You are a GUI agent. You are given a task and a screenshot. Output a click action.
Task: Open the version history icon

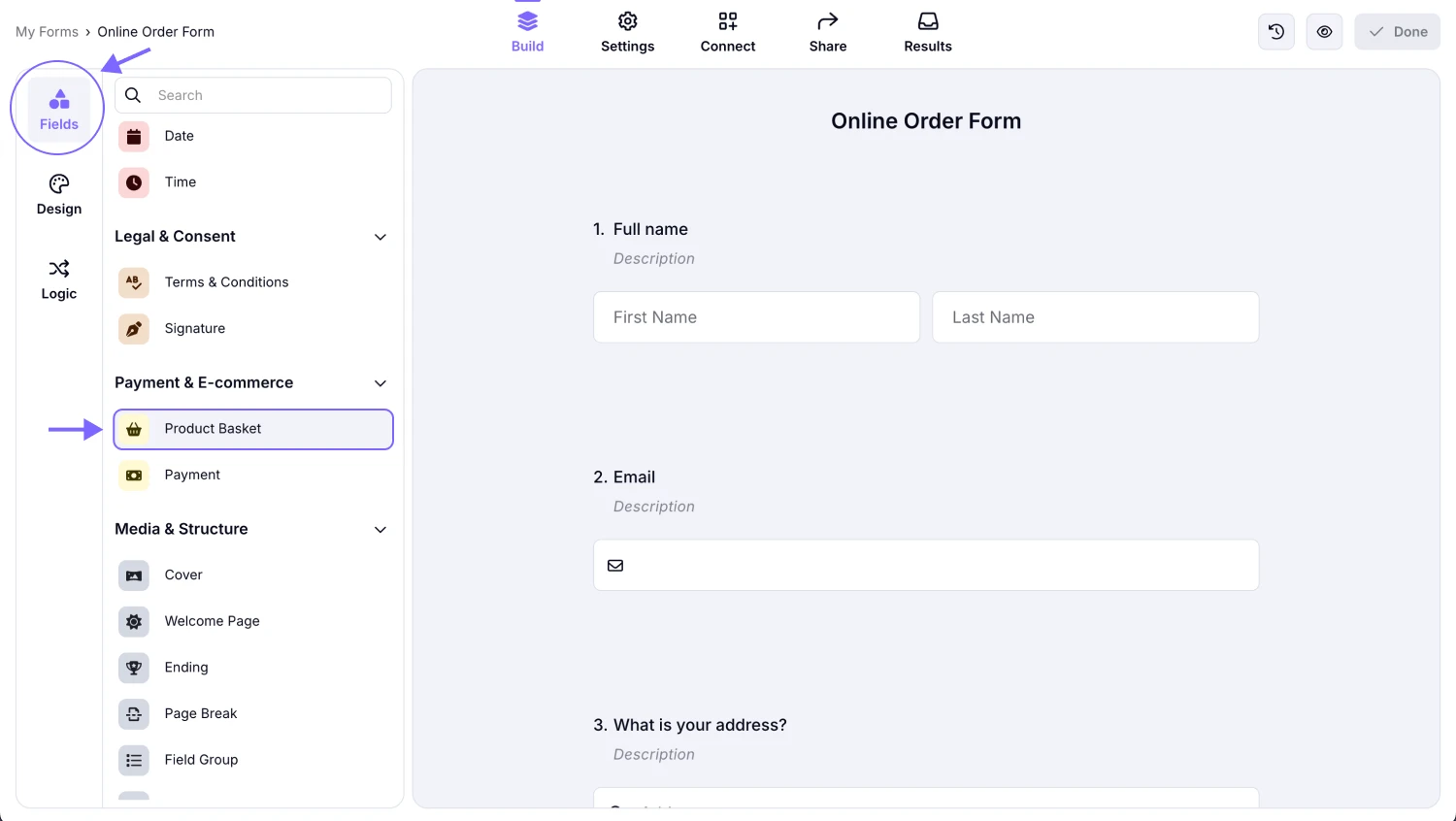pyautogui.click(x=1275, y=31)
